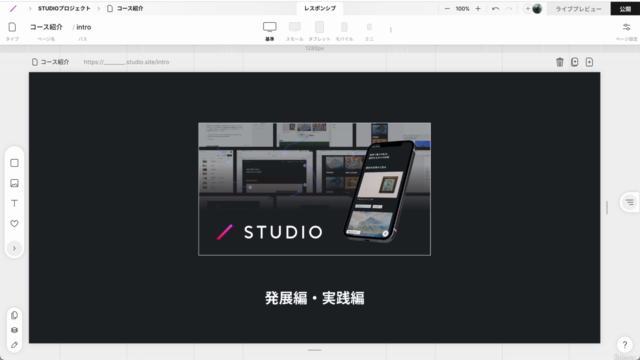Image resolution: width=640 pixels, height=360 pixels.
Task: Select the モバイル breakpoint
Action: pos(344,31)
